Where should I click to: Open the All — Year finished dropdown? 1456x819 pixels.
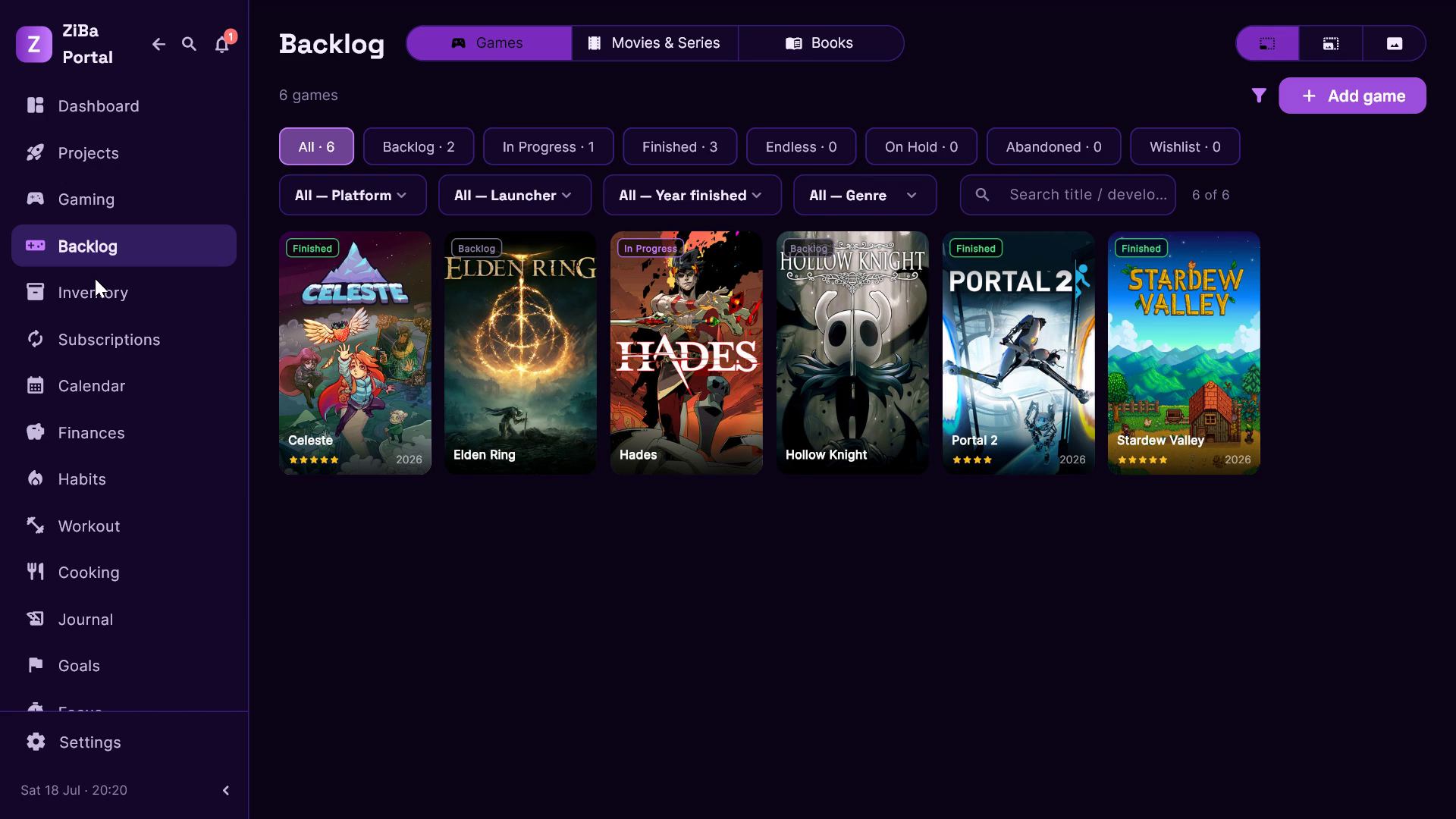tap(692, 195)
